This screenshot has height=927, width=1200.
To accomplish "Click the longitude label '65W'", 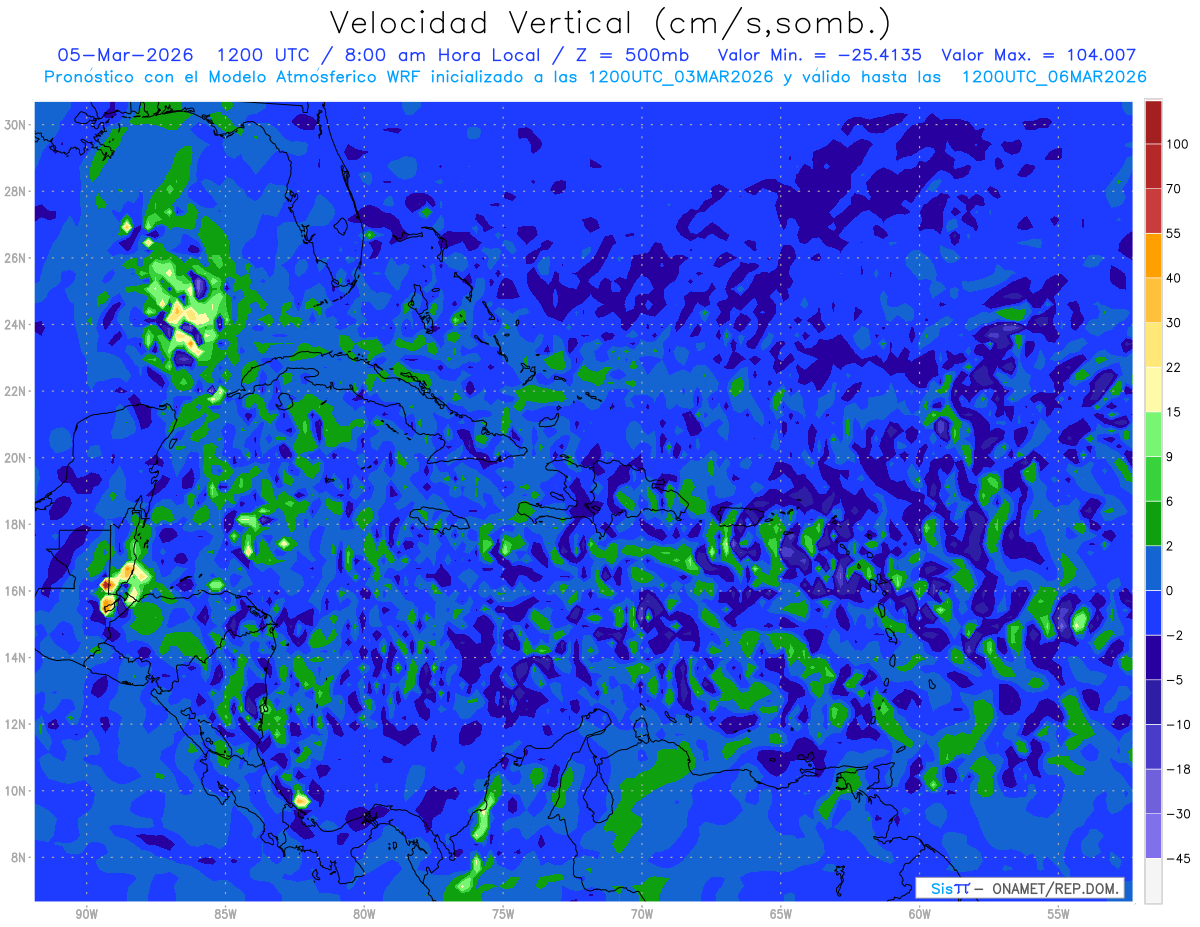I will point(781,914).
